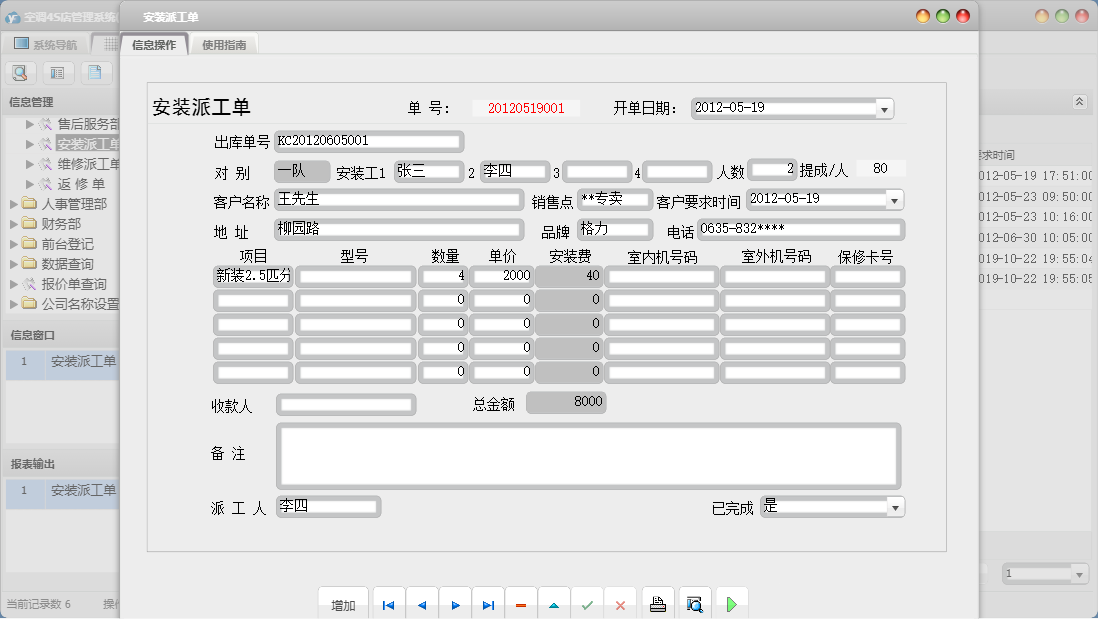
Task: Click the blue up-triangle edit icon
Action: (x=553, y=603)
